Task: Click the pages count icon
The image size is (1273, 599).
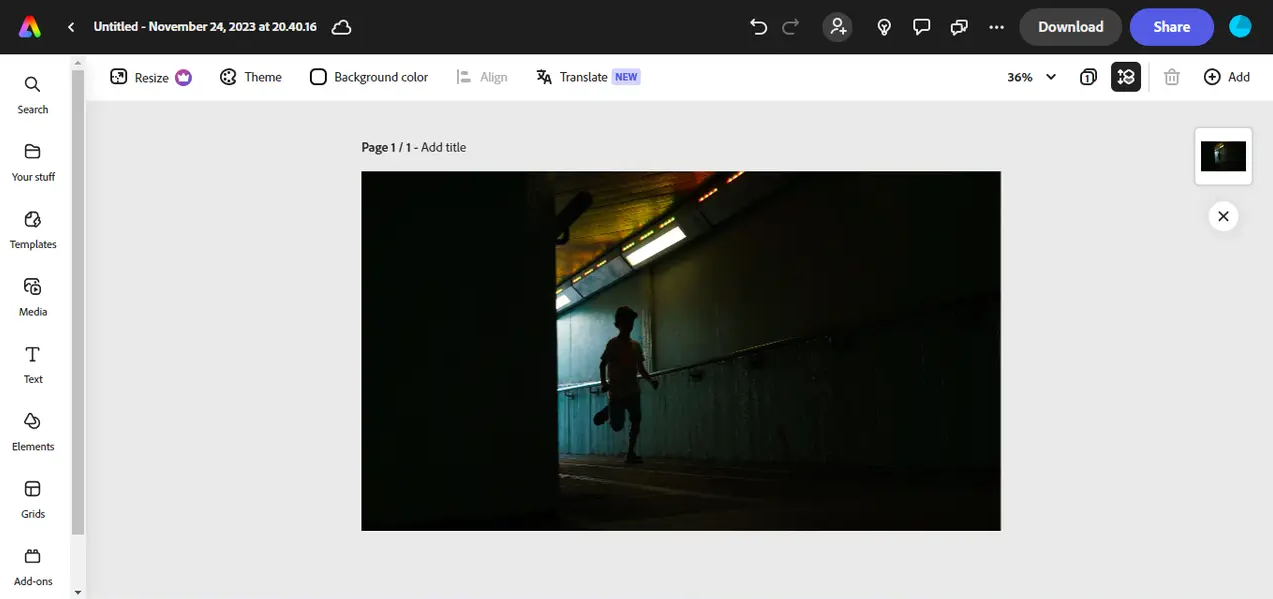Action: pos(1089,77)
